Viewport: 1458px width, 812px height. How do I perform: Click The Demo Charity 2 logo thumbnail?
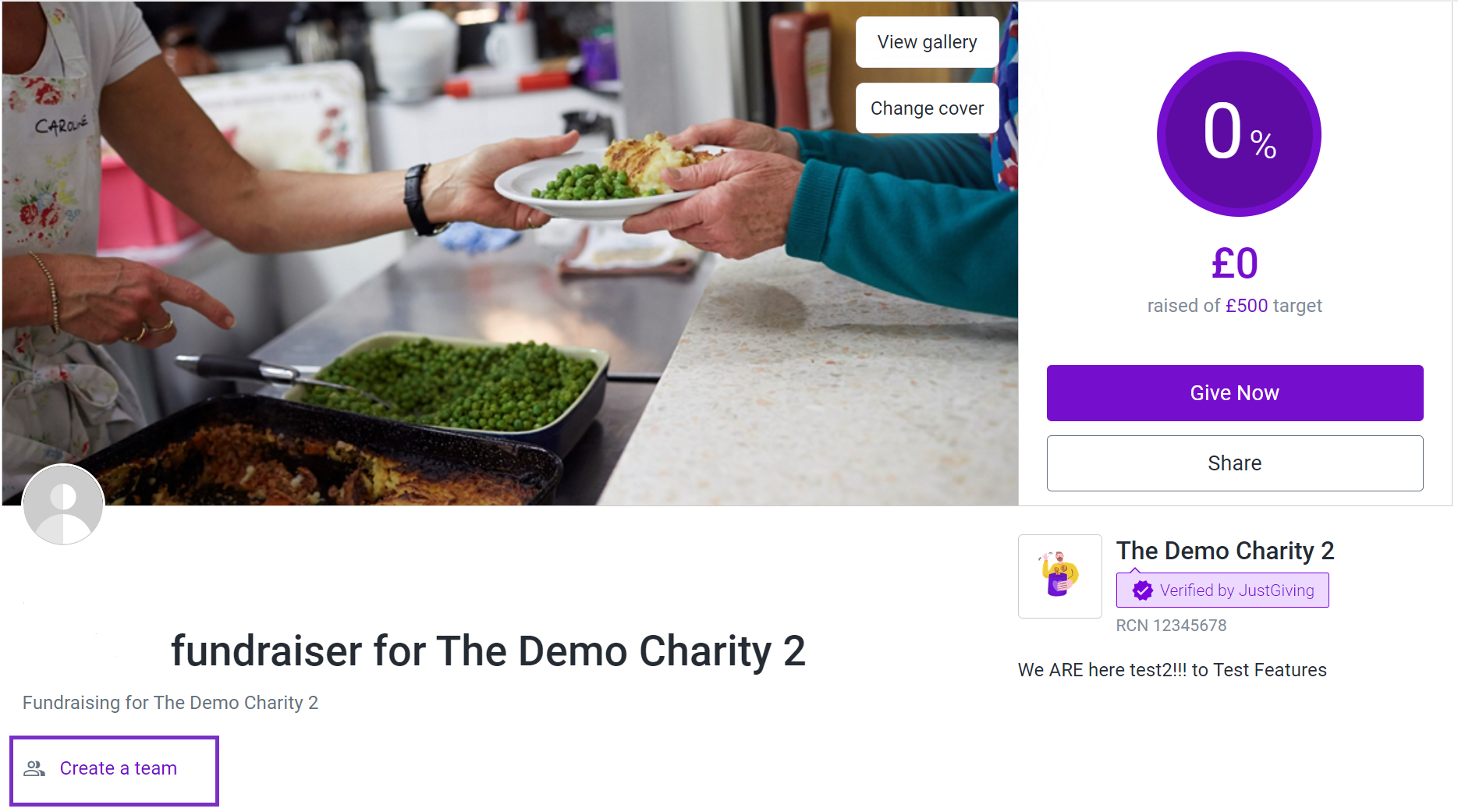1059,576
